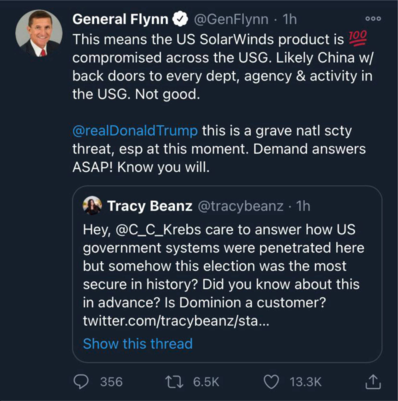This screenshot has height=401, width=398.
Task: Click the Tracy Beanz display name
Action: 150,206
